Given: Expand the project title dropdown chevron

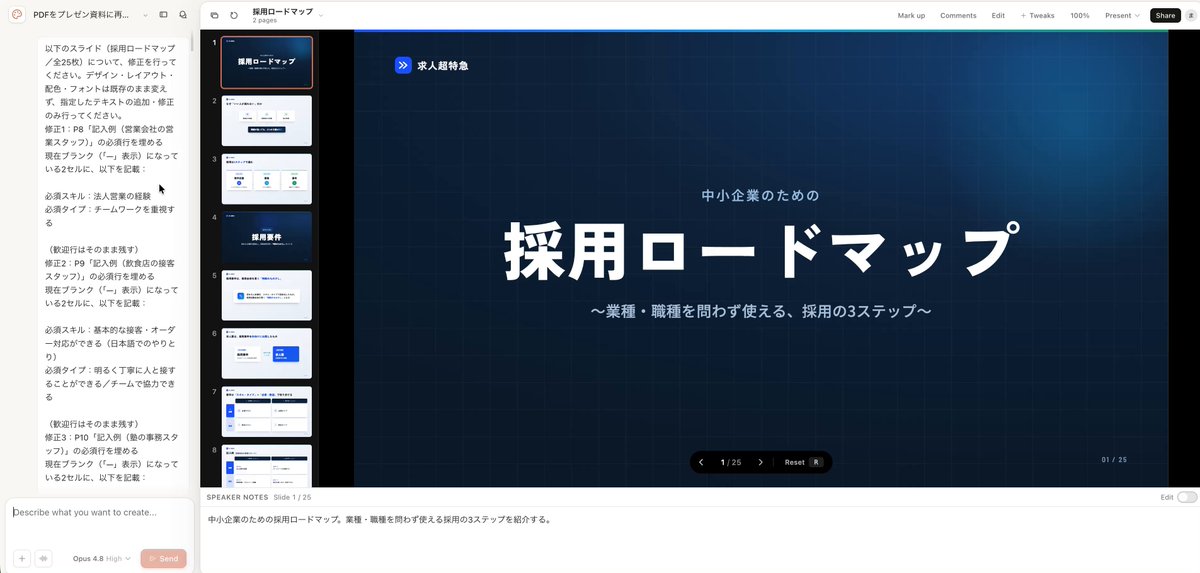Looking at the screenshot, I should coord(146,15).
